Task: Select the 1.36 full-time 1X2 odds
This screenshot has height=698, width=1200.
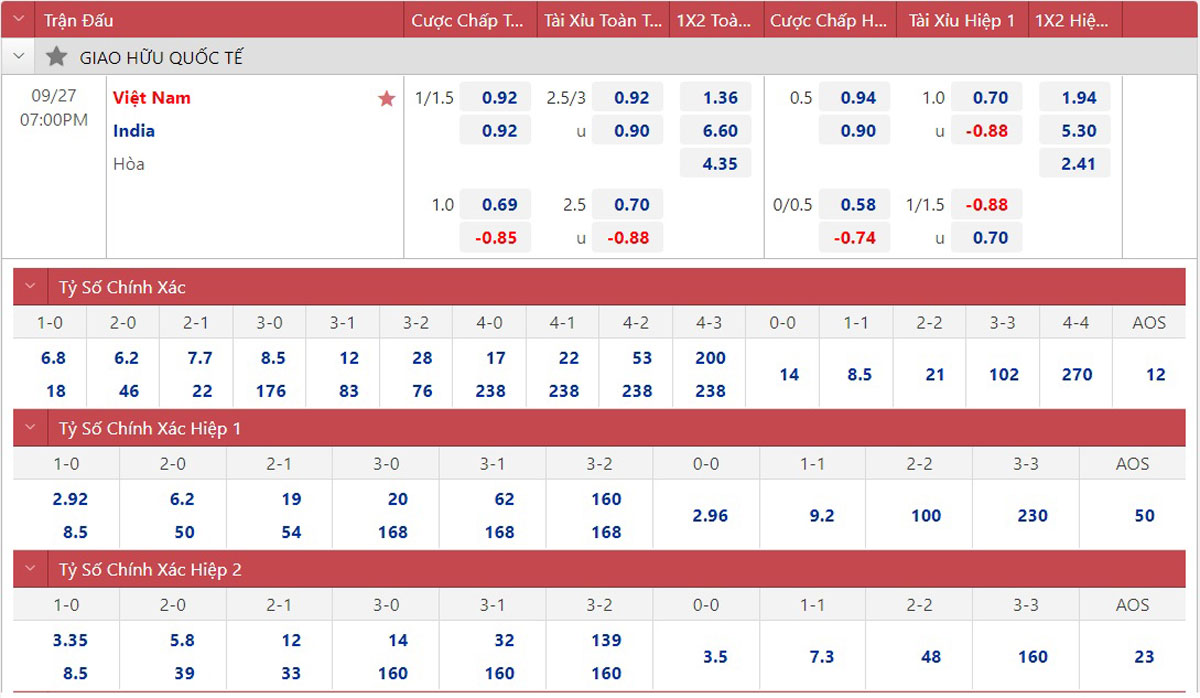Action: tap(720, 98)
